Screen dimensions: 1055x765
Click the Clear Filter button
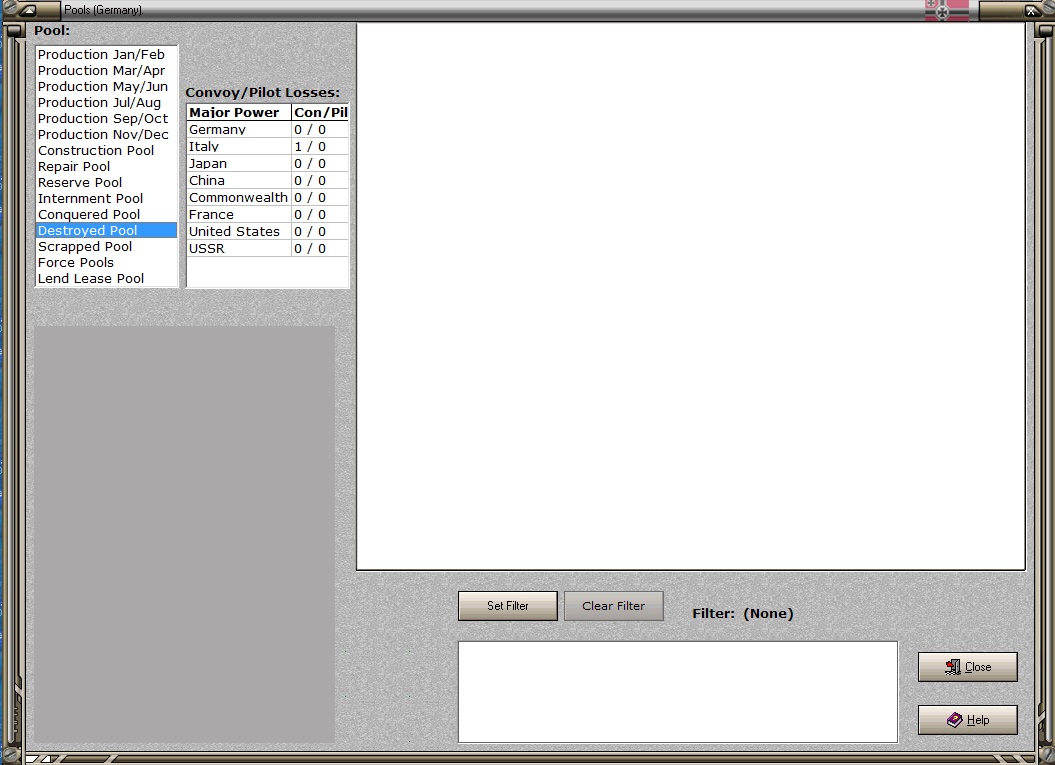pos(614,606)
